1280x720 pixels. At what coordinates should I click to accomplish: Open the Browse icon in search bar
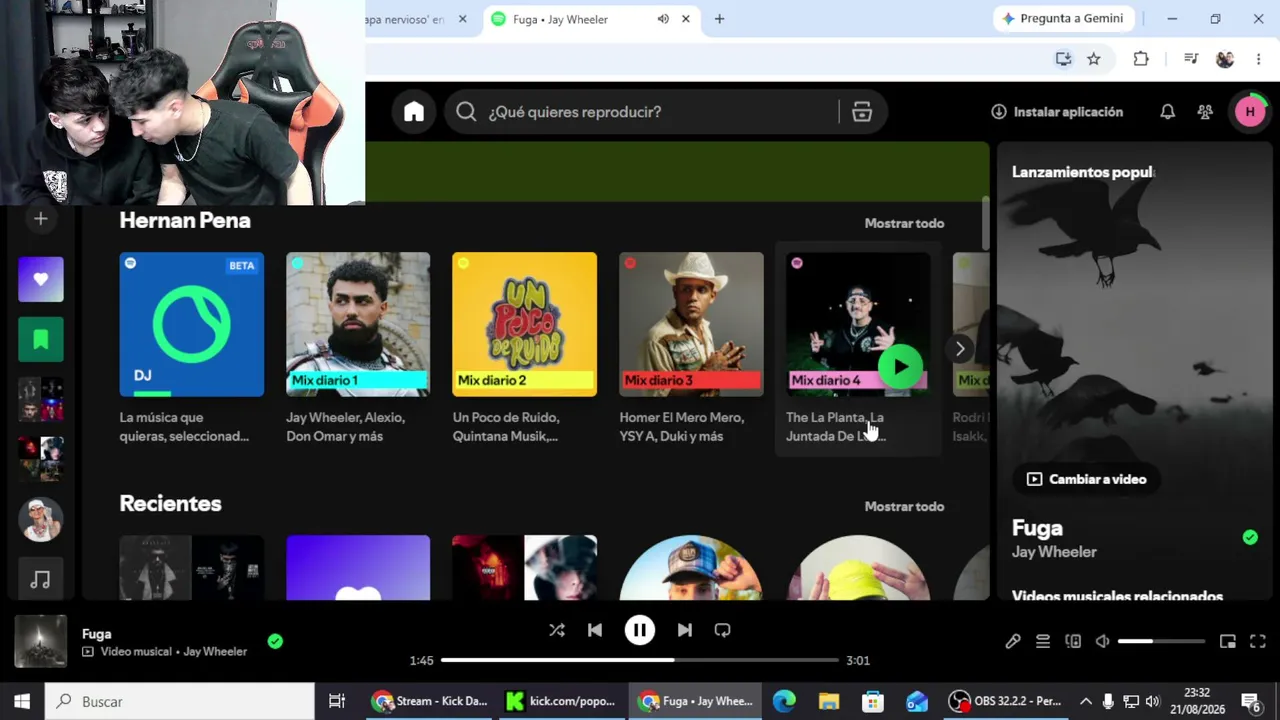coord(862,112)
